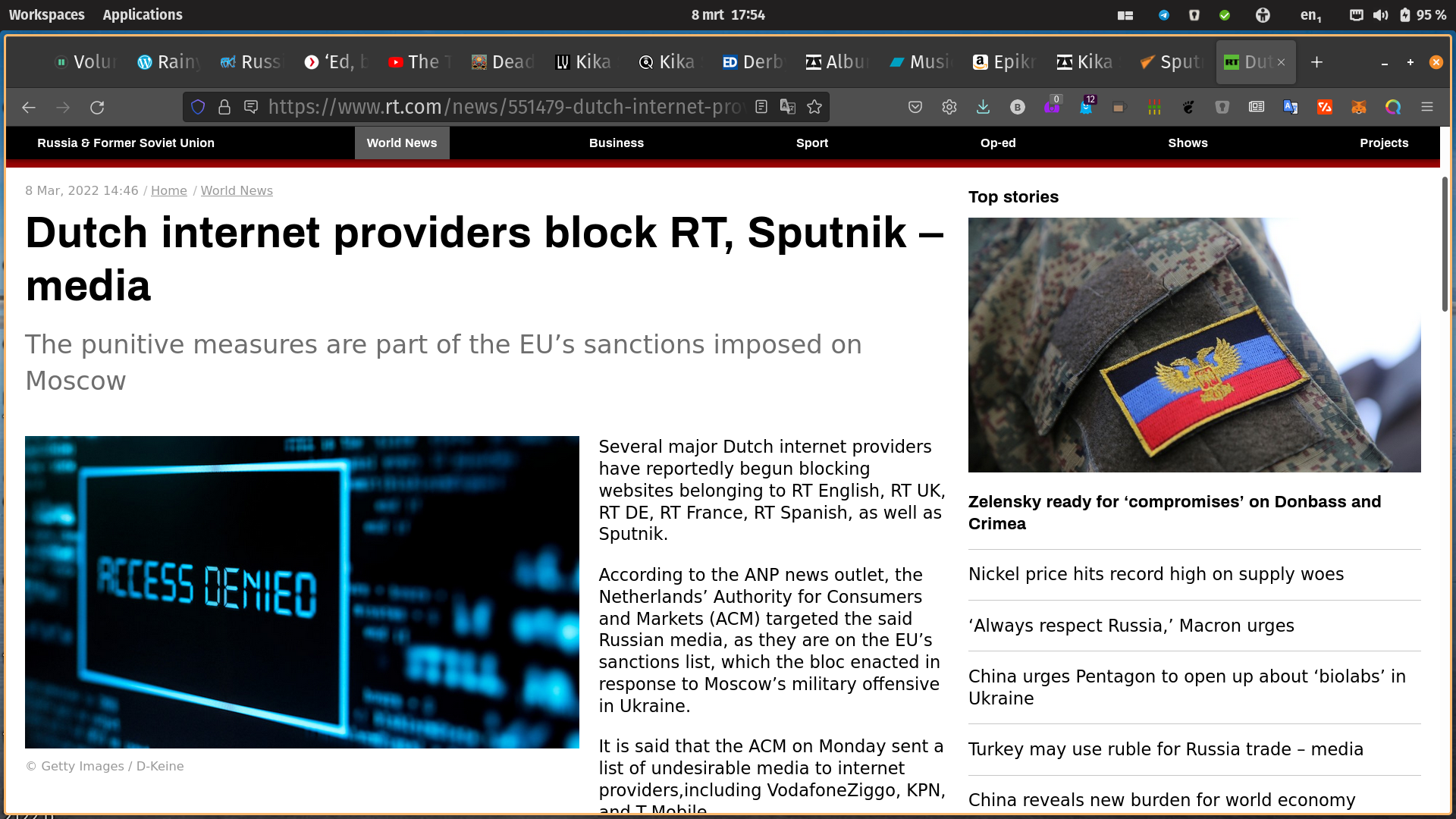Open the accessibility menu in top panel
The image size is (1456, 819).
pyautogui.click(x=1263, y=15)
